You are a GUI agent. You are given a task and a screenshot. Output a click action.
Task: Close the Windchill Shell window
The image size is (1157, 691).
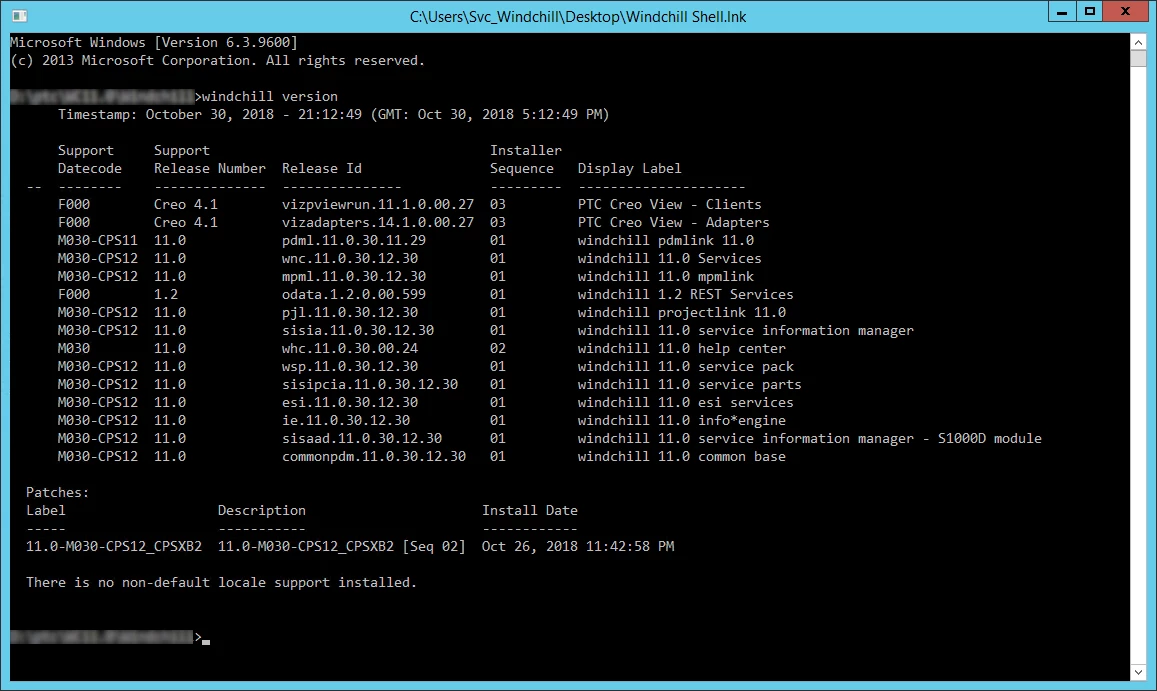pos(1125,11)
